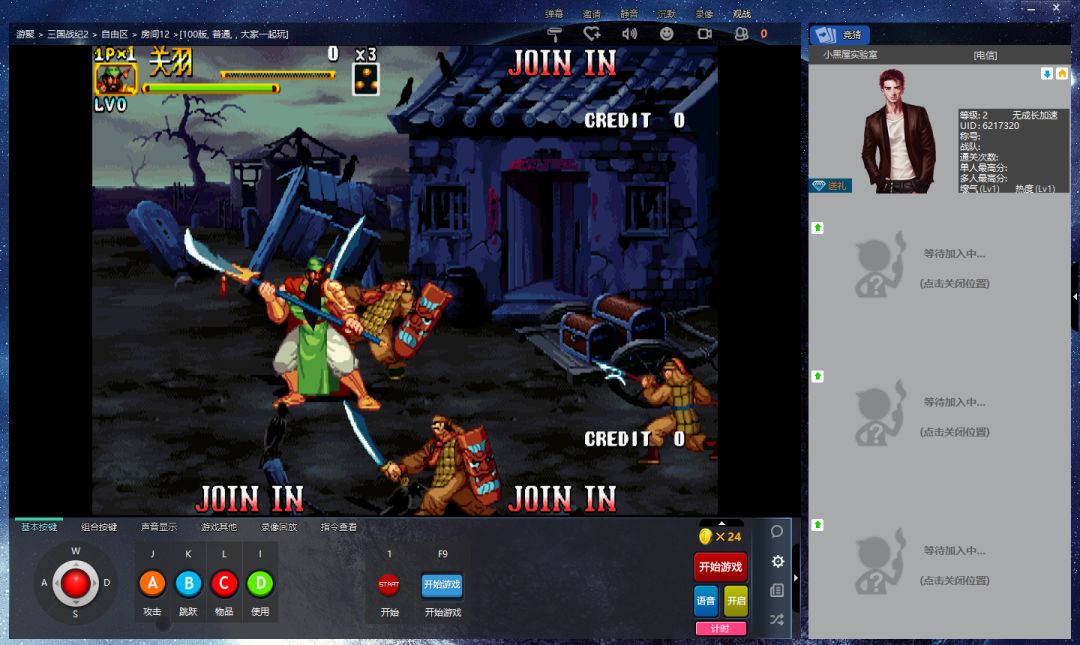Click the 静音 label in top bar
The image size is (1080, 645).
[629, 14]
